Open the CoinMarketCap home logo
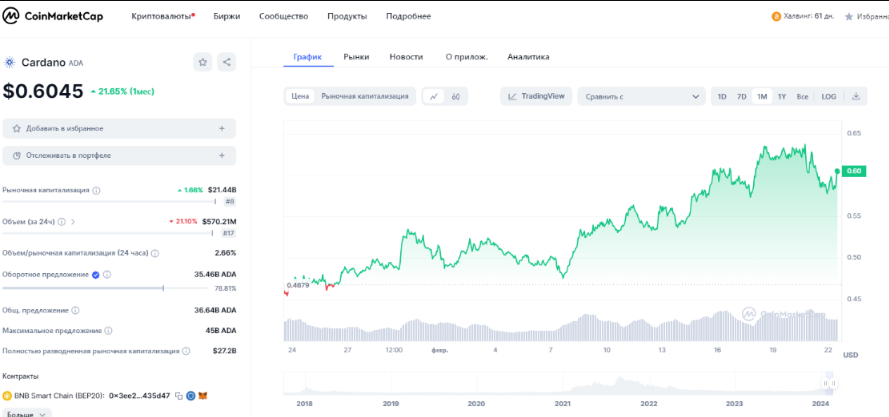Screen dimensions: 889x417 click(x=53, y=16)
